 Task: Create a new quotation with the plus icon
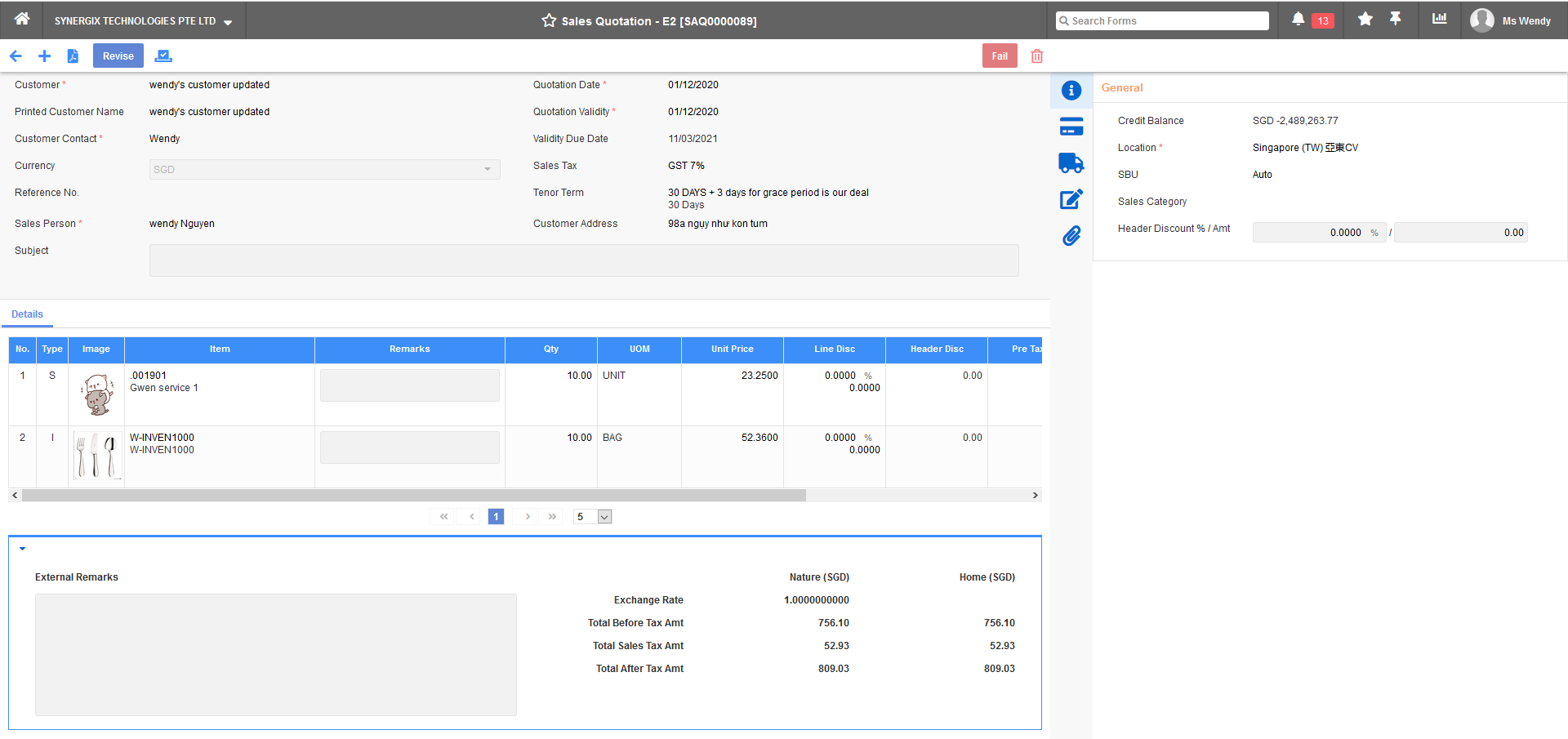45,56
